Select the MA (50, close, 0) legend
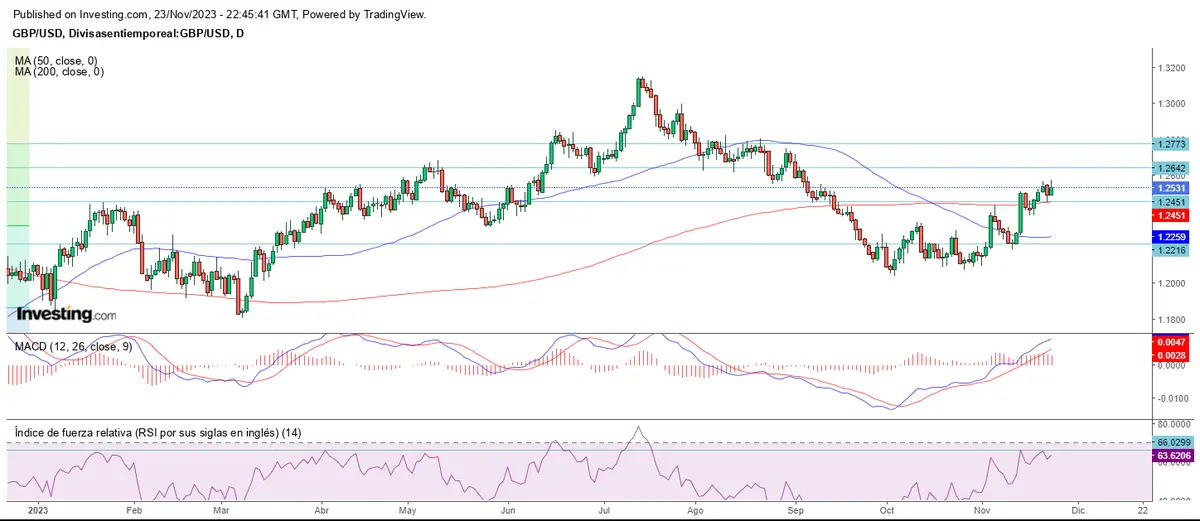The height and width of the screenshot is (521, 1200). [x=59, y=61]
